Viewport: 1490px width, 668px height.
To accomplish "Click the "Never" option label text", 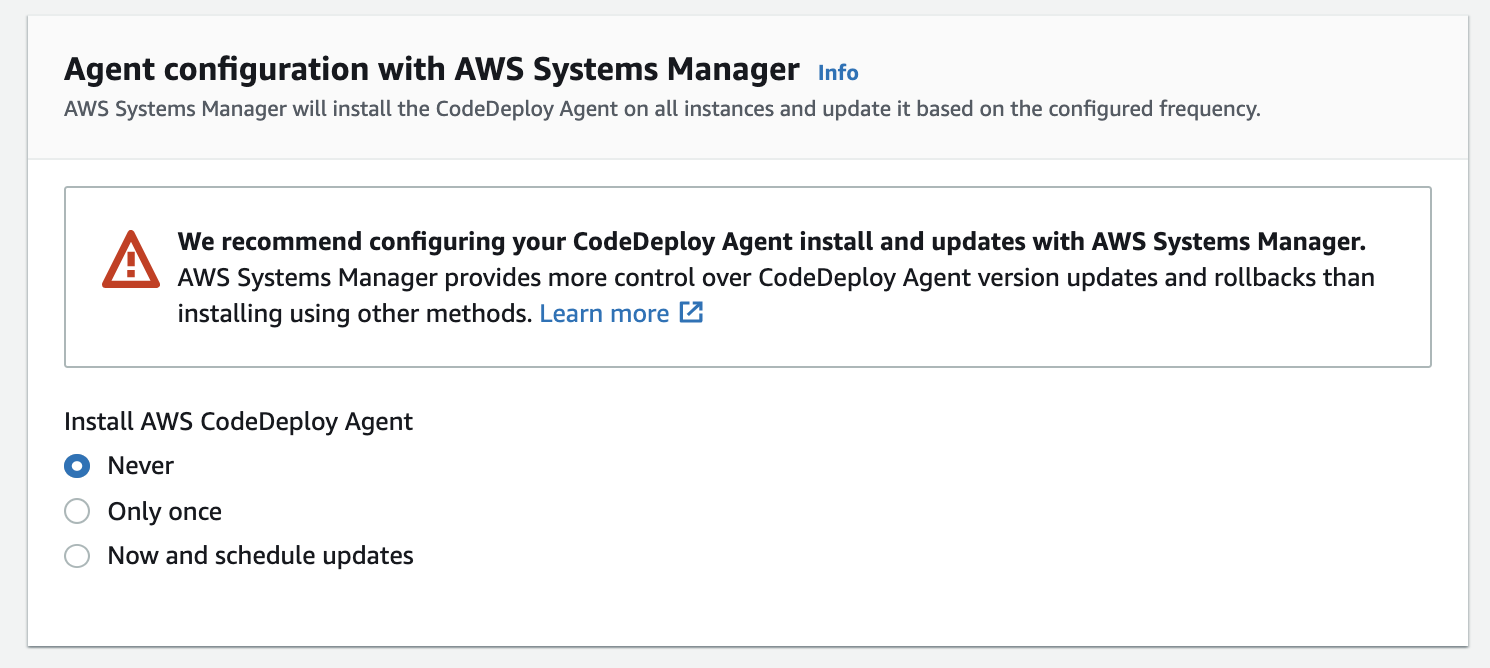I will [x=141, y=466].
